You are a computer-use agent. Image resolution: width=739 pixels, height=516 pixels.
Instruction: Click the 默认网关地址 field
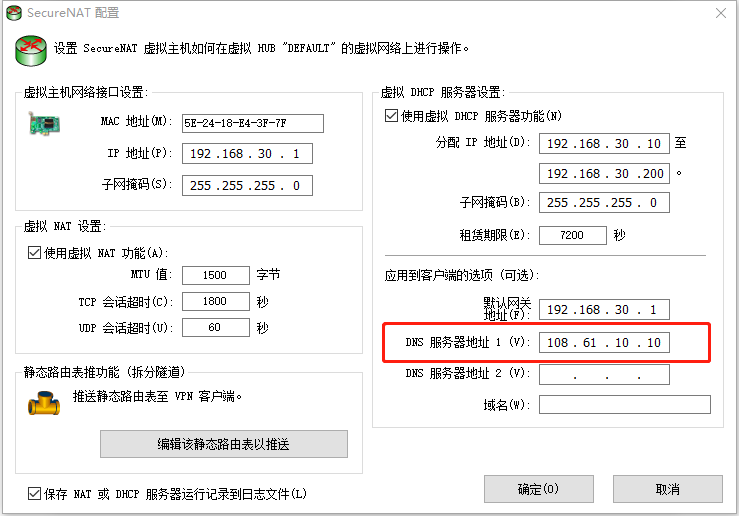pyautogui.click(x=604, y=310)
